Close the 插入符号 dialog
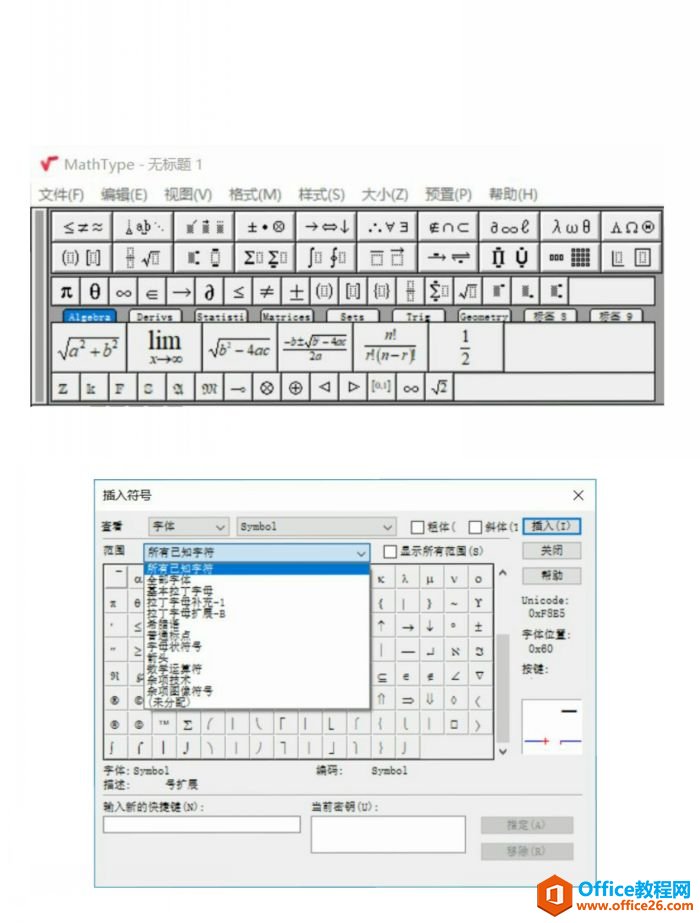The image size is (700, 923). point(578,496)
